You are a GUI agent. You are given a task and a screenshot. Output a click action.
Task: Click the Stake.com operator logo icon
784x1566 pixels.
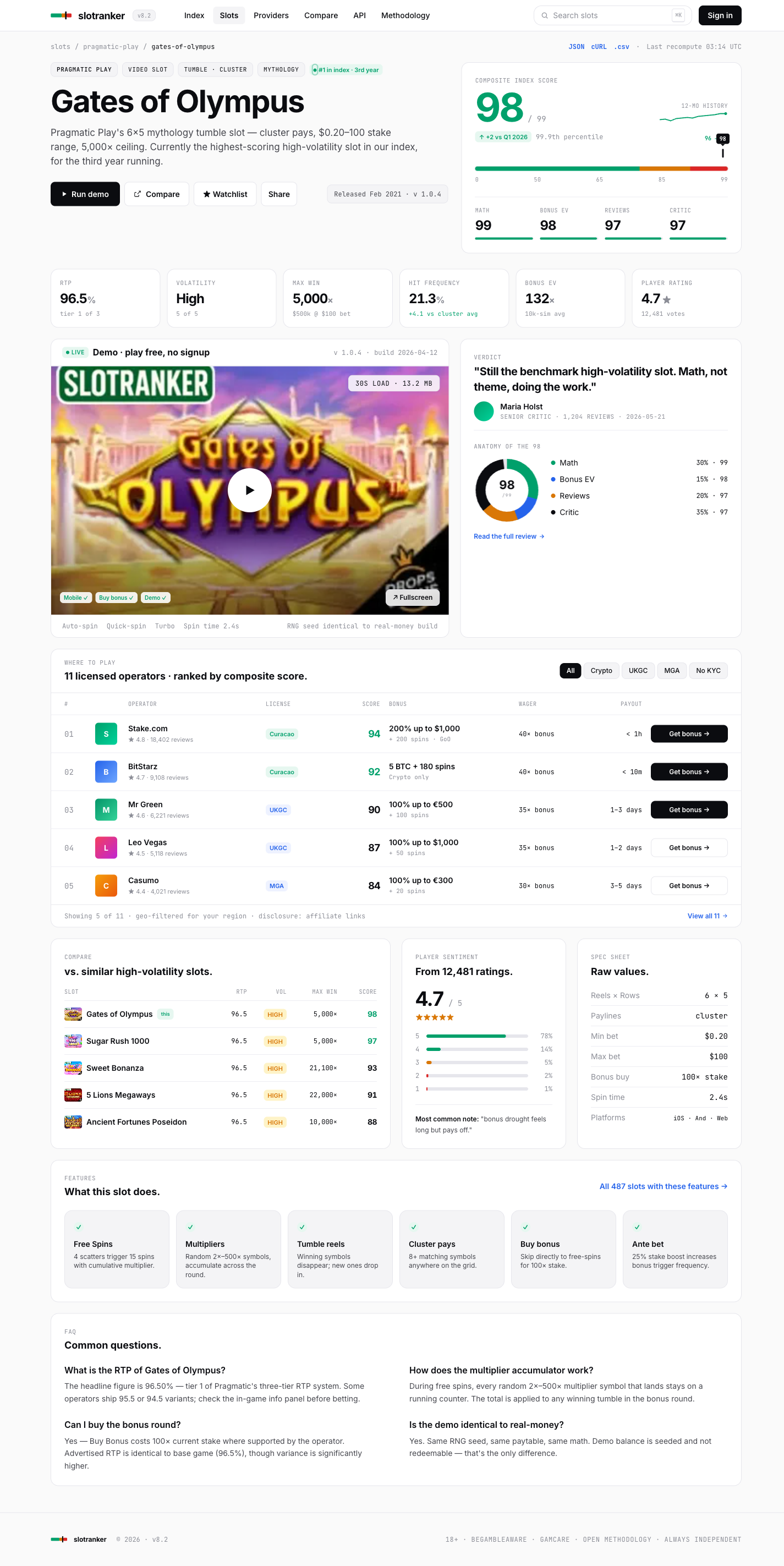click(106, 734)
